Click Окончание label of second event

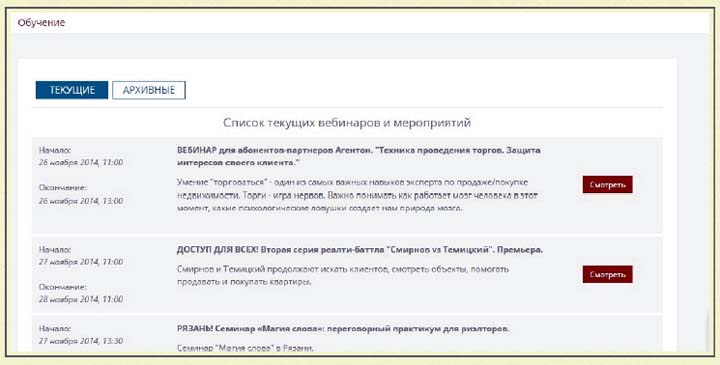[x=62, y=287]
